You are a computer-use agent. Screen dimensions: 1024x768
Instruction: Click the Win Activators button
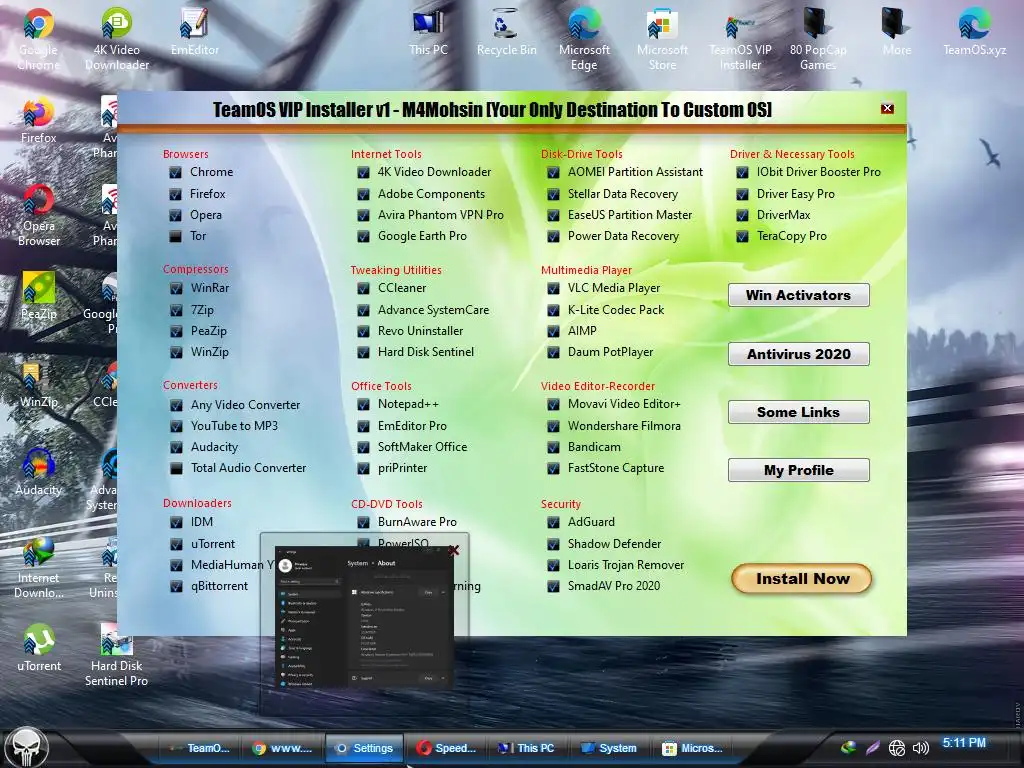click(798, 295)
